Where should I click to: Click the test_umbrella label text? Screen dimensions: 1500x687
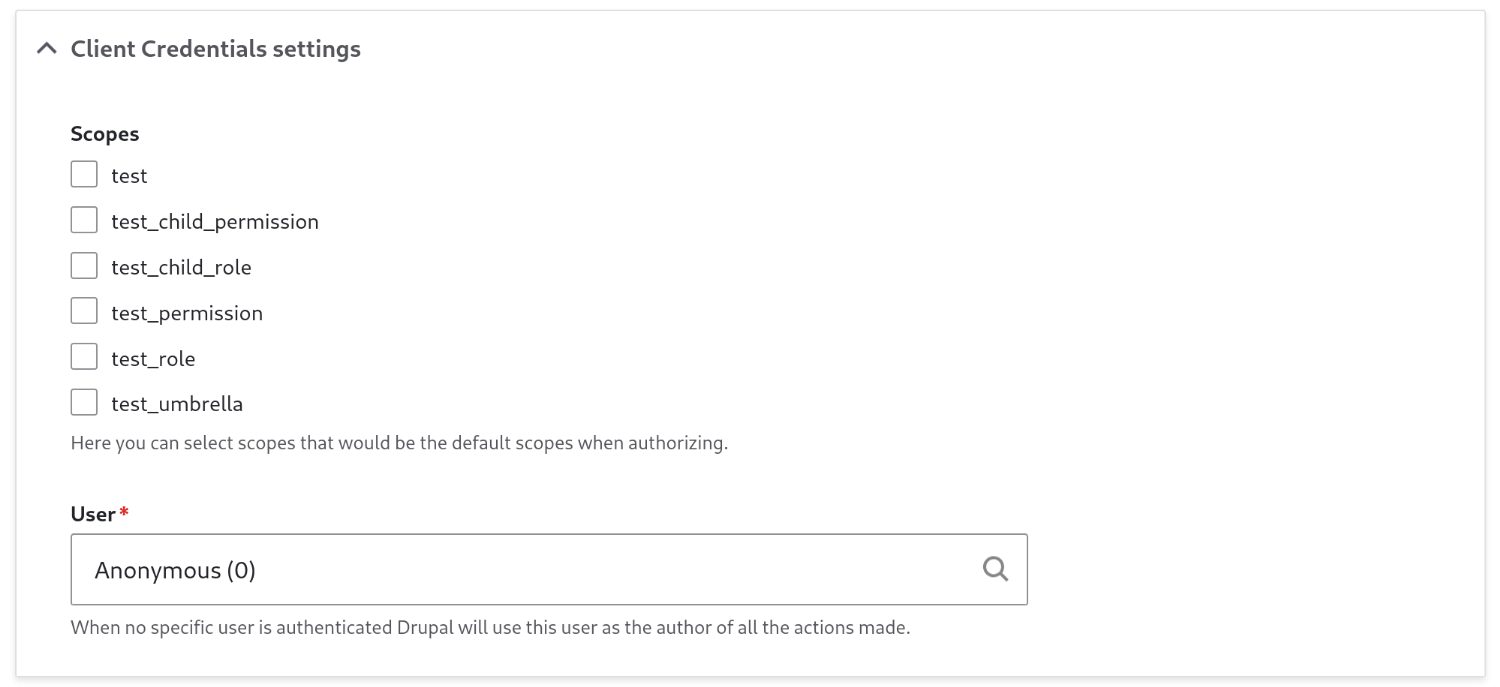(x=177, y=402)
